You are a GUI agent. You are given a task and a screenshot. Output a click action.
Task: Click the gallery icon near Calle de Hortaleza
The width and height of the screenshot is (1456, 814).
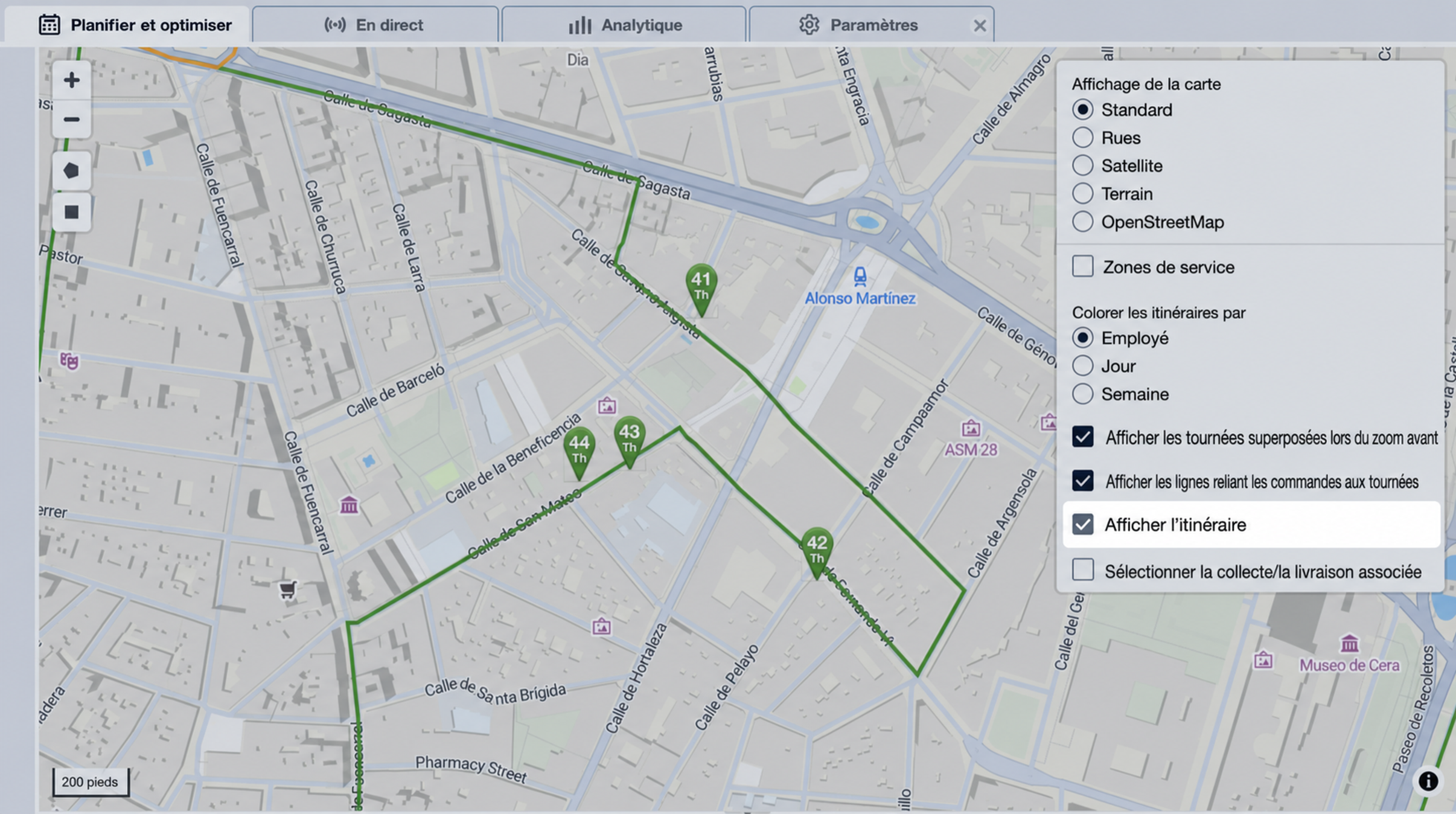[601, 627]
